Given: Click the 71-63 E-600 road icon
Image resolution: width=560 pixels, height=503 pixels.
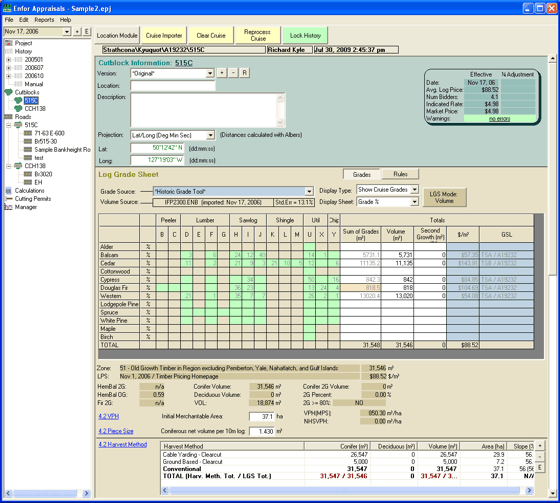Looking at the screenshot, I should click(28, 133).
